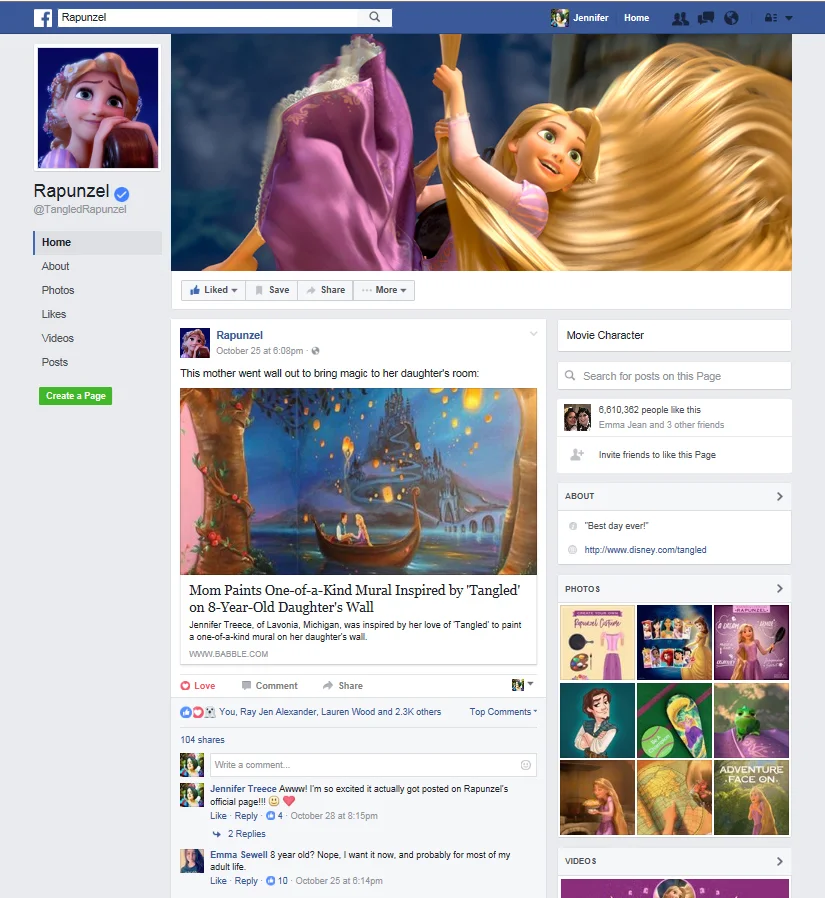The width and height of the screenshot is (825, 898).
Task: Click the 4 likes count on Jennifer's comment
Action: point(275,816)
